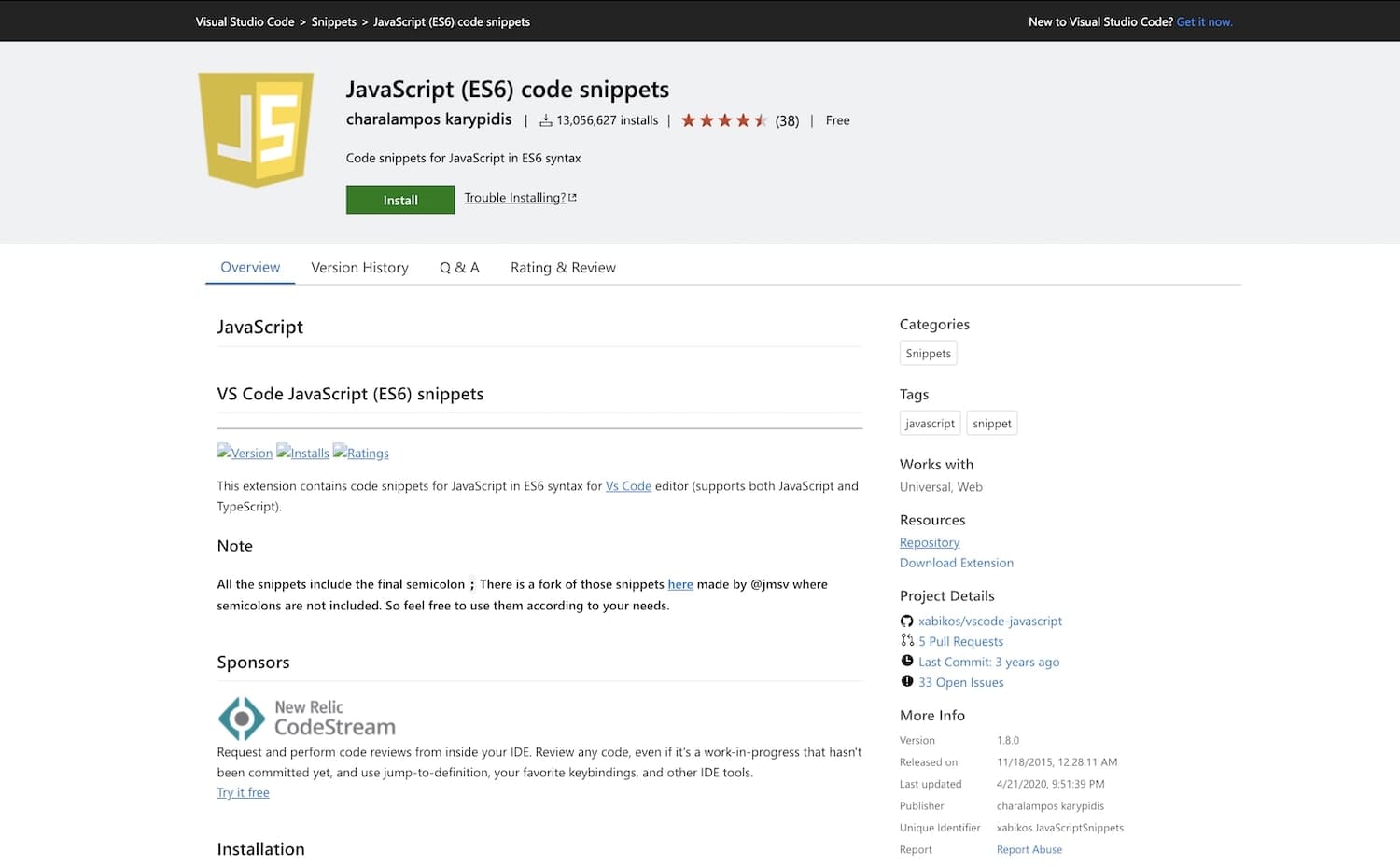Click the star rating display

click(724, 120)
